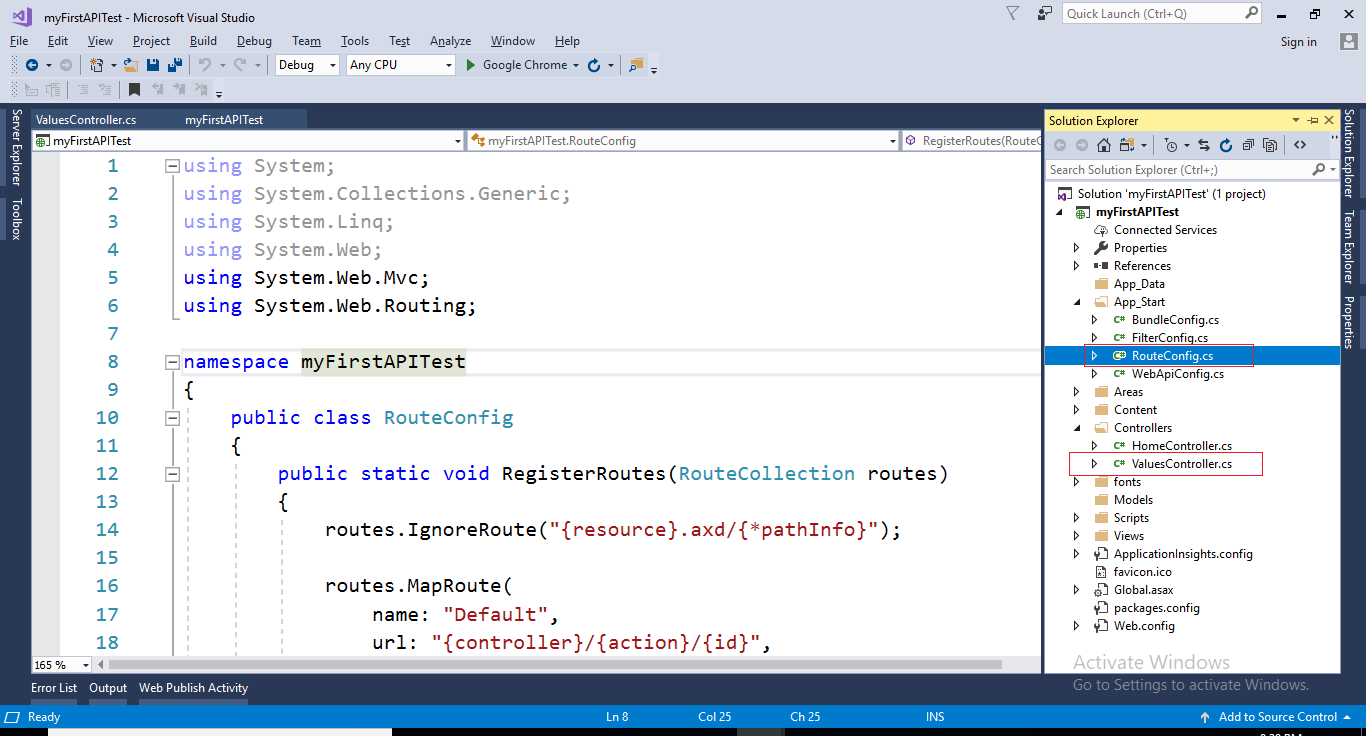This screenshot has width=1366, height=736.
Task: Open the Error List tab
Action: (x=54, y=688)
